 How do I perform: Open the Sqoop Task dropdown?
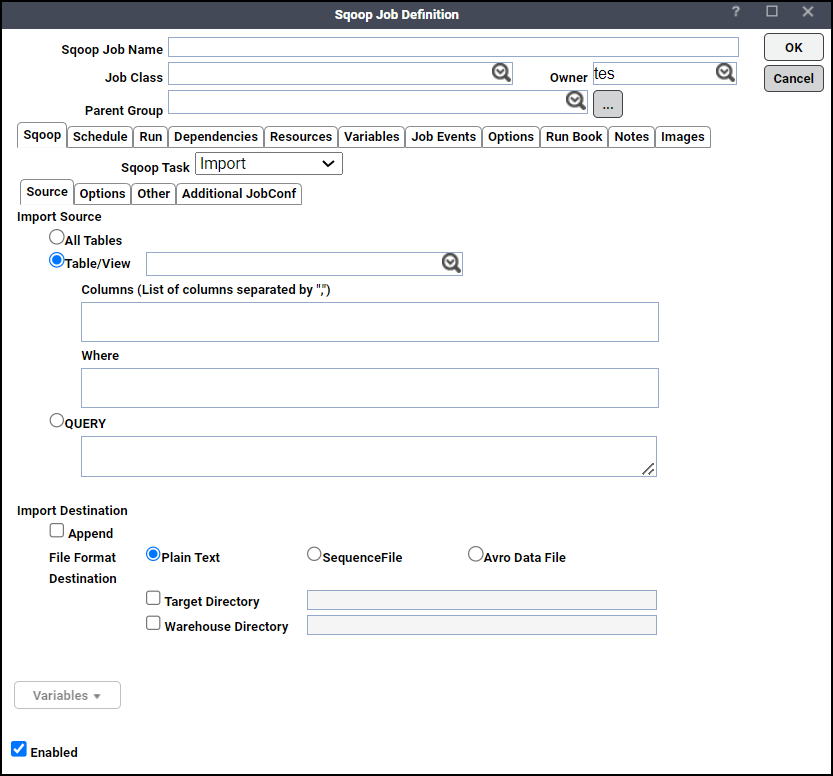(269, 164)
